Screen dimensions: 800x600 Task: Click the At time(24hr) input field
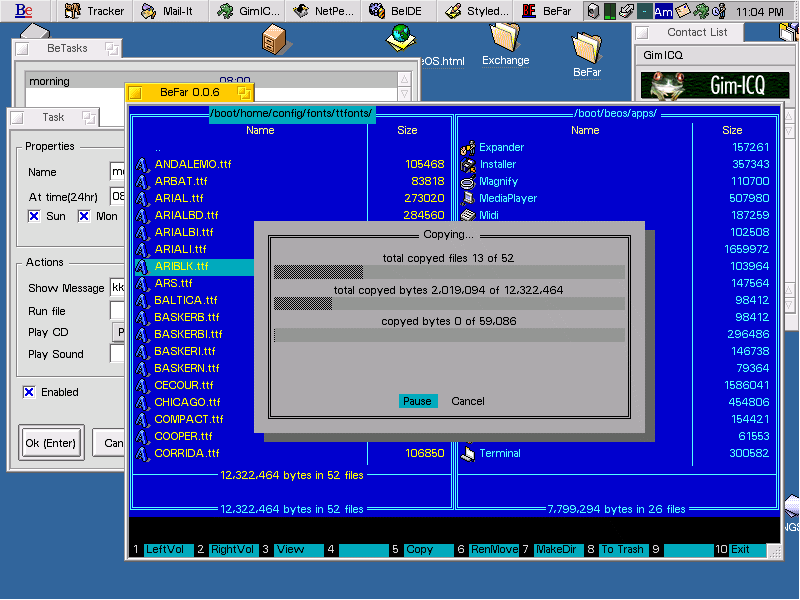pos(117,196)
